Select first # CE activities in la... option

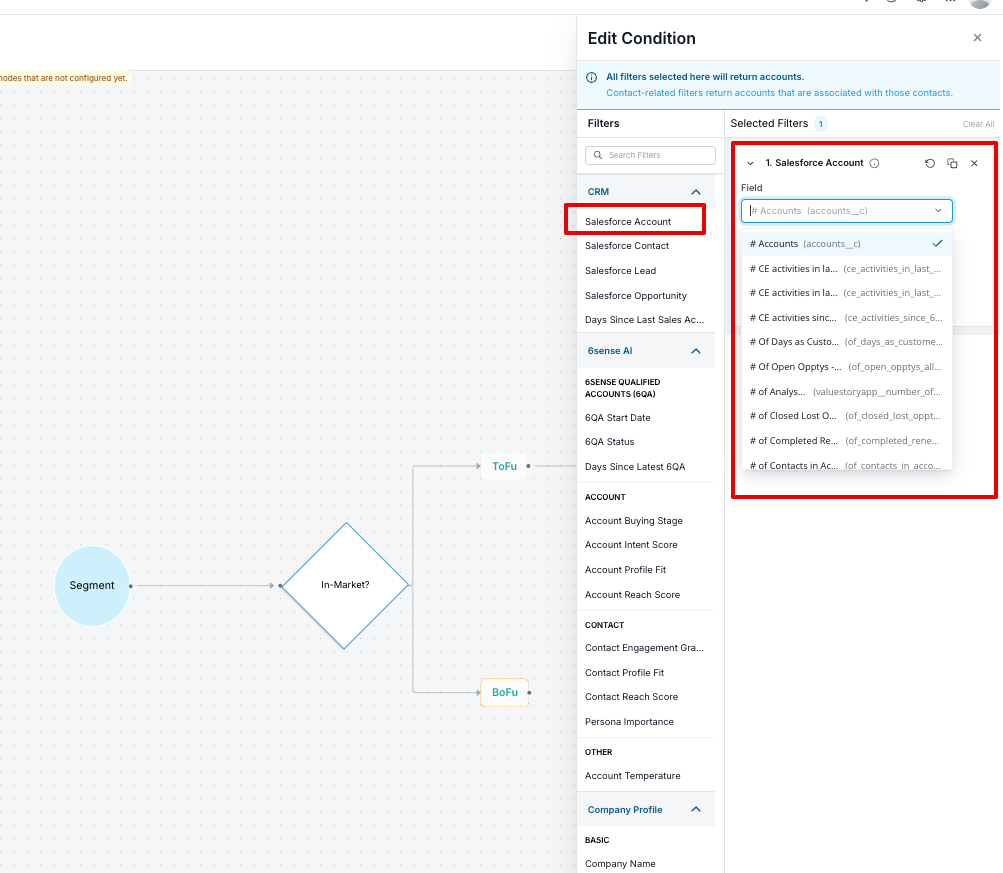846,269
